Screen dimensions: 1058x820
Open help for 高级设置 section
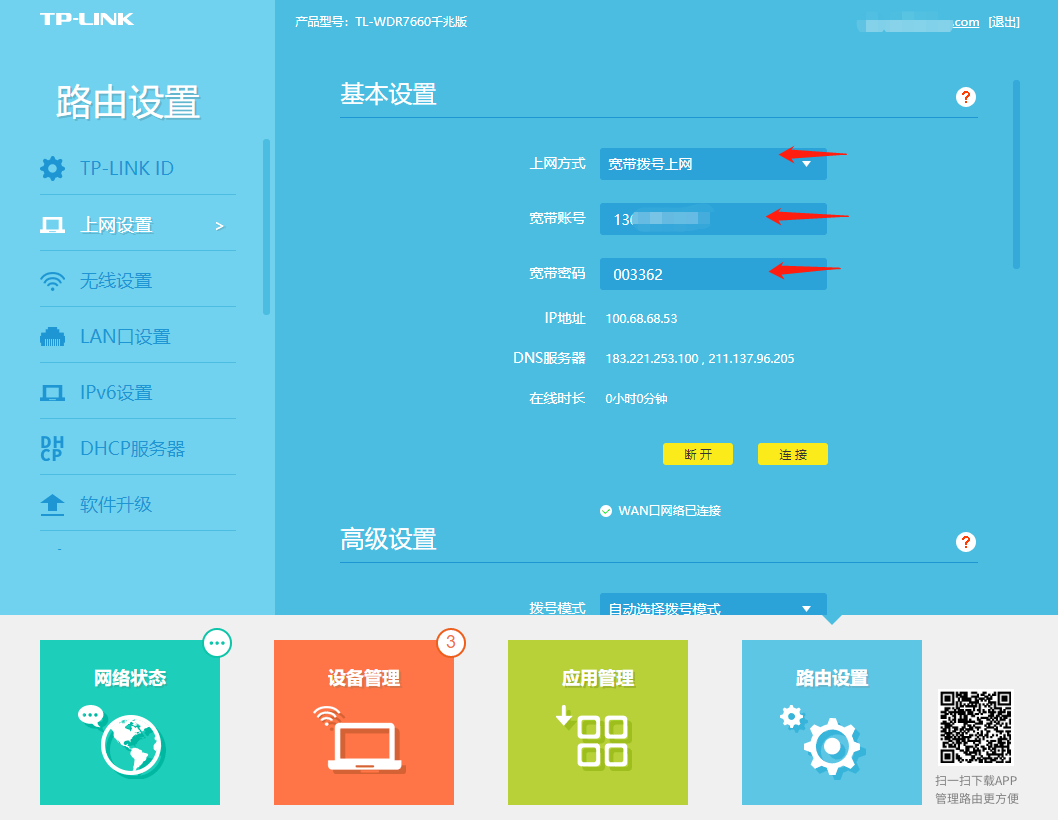[x=966, y=542]
